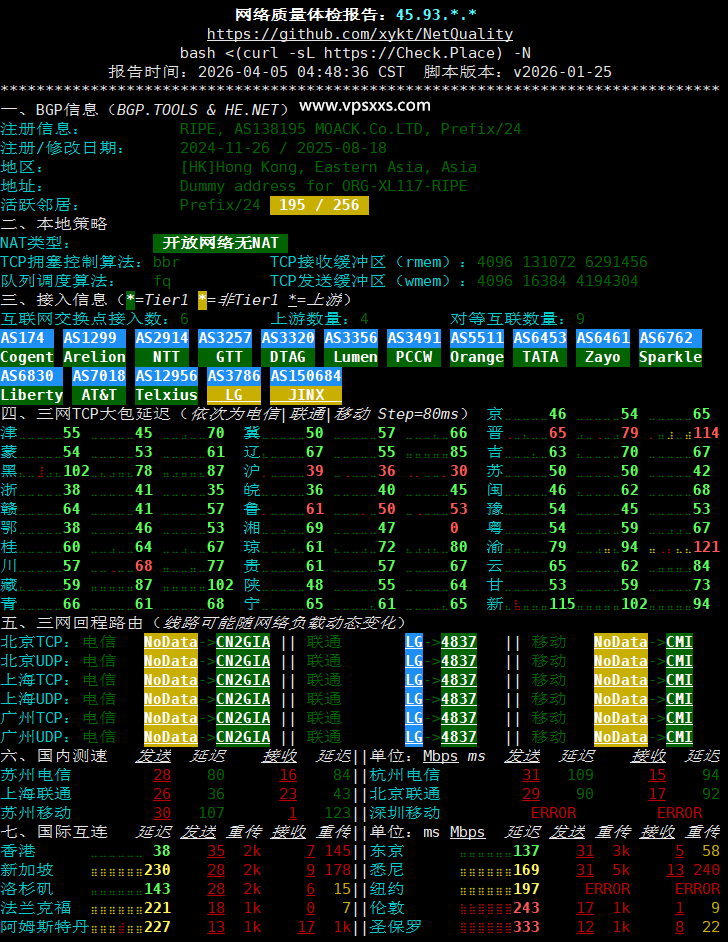The image size is (728, 942).
Task: Click the yellow 195 / 256 neighbor badge
Action: pos(319,205)
